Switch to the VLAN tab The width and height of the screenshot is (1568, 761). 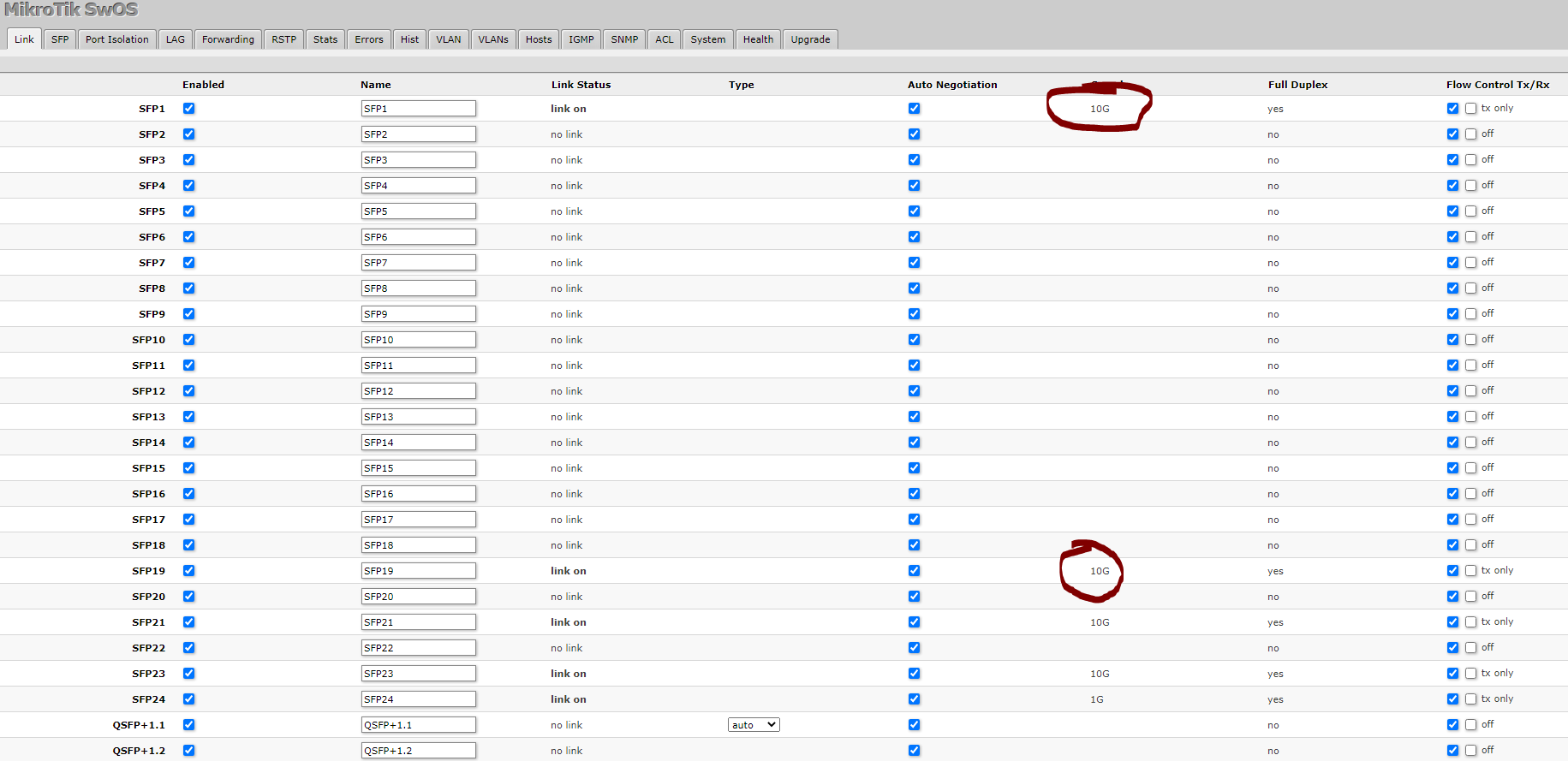(x=449, y=39)
